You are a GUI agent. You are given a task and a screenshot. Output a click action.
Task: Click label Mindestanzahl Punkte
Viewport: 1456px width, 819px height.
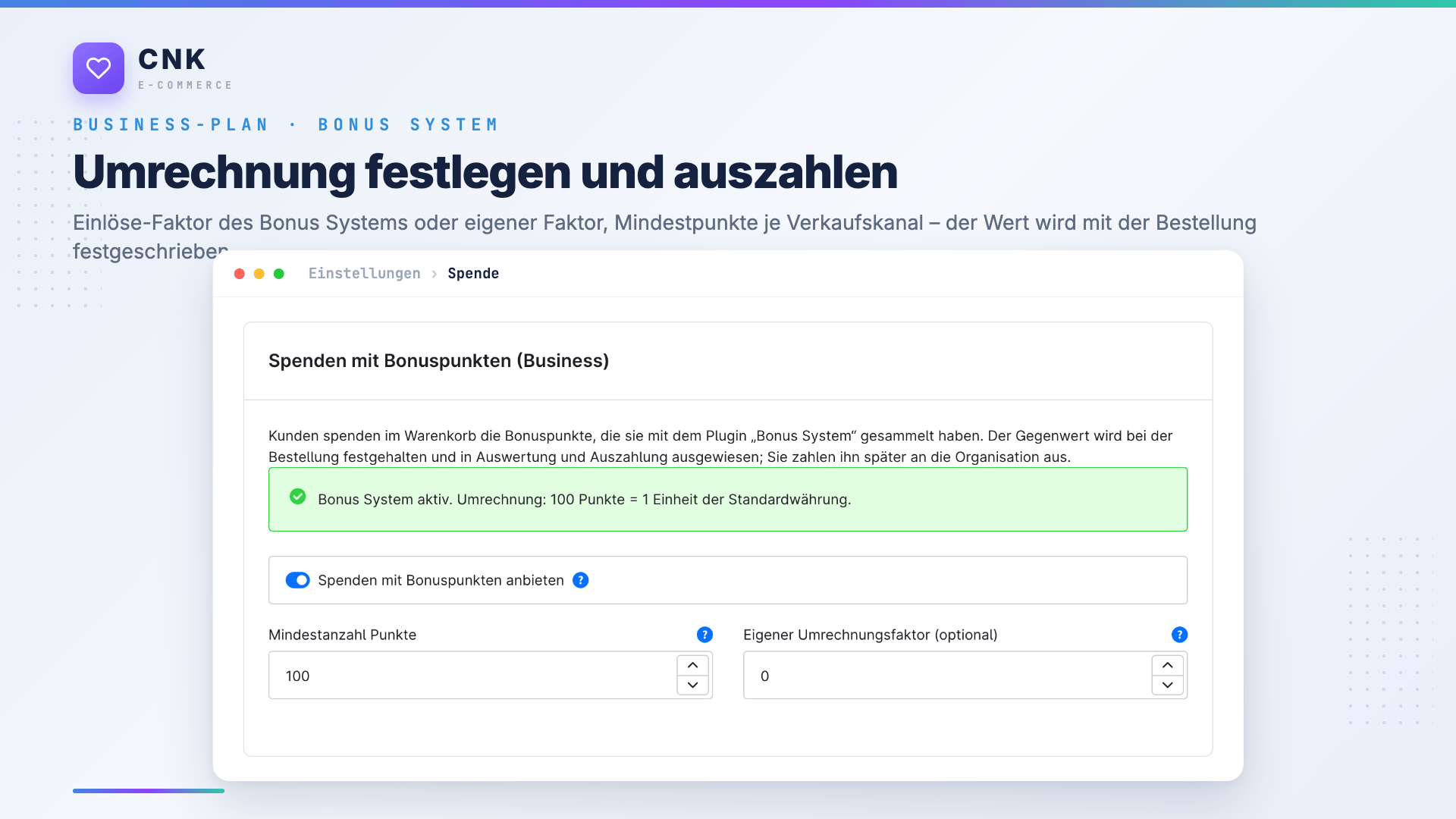tap(342, 635)
